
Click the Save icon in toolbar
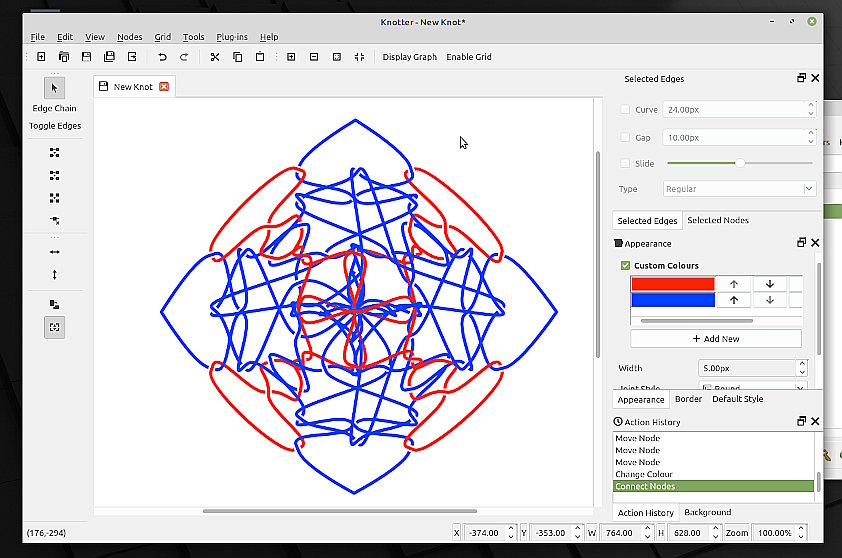86,56
